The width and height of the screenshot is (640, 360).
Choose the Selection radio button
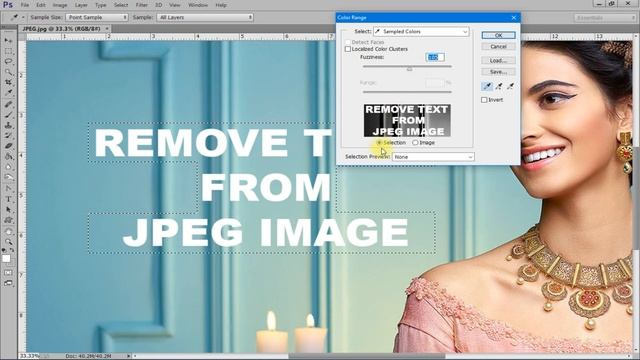point(379,142)
